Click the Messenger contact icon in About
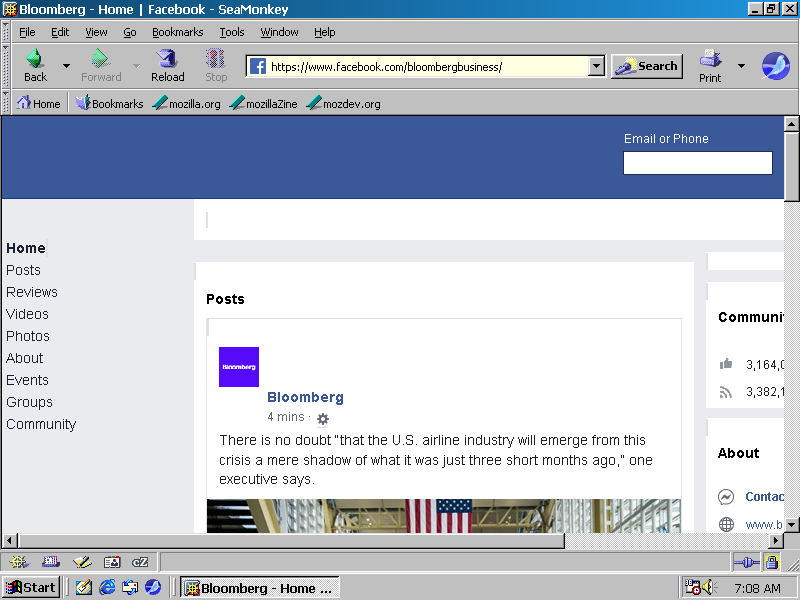The image size is (800, 600). point(726,496)
